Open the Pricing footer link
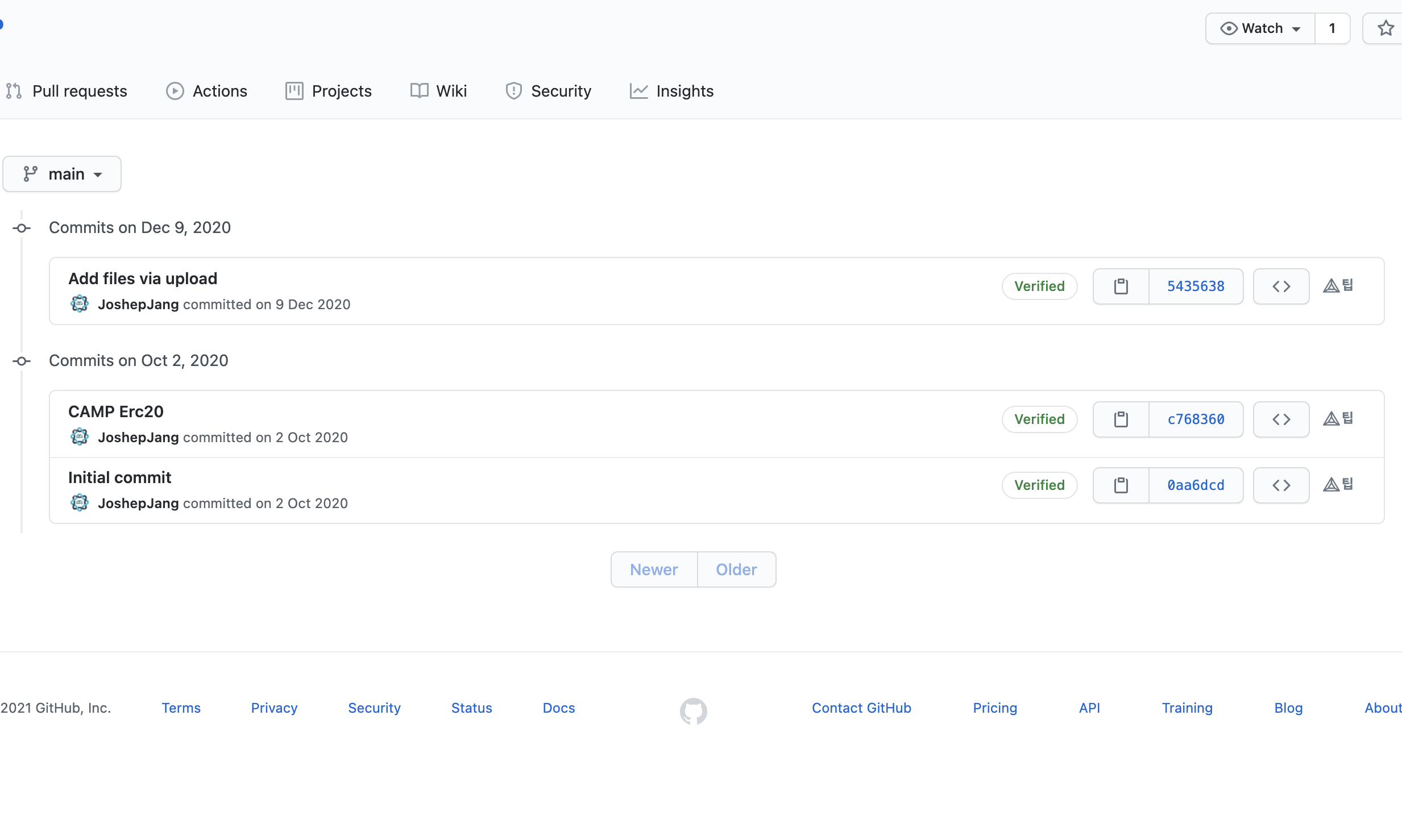 coord(994,708)
